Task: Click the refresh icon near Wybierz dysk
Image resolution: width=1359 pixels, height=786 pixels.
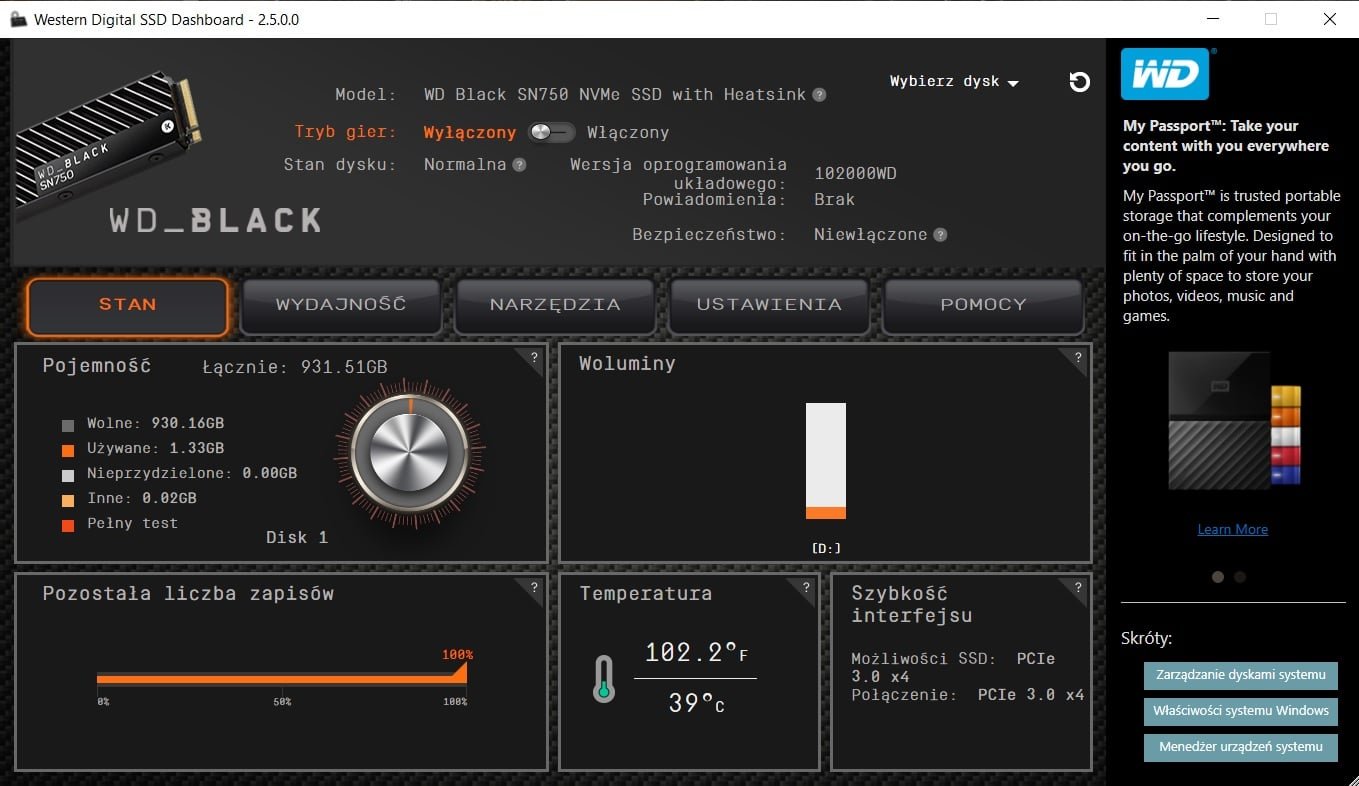Action: click(1080, 82)
